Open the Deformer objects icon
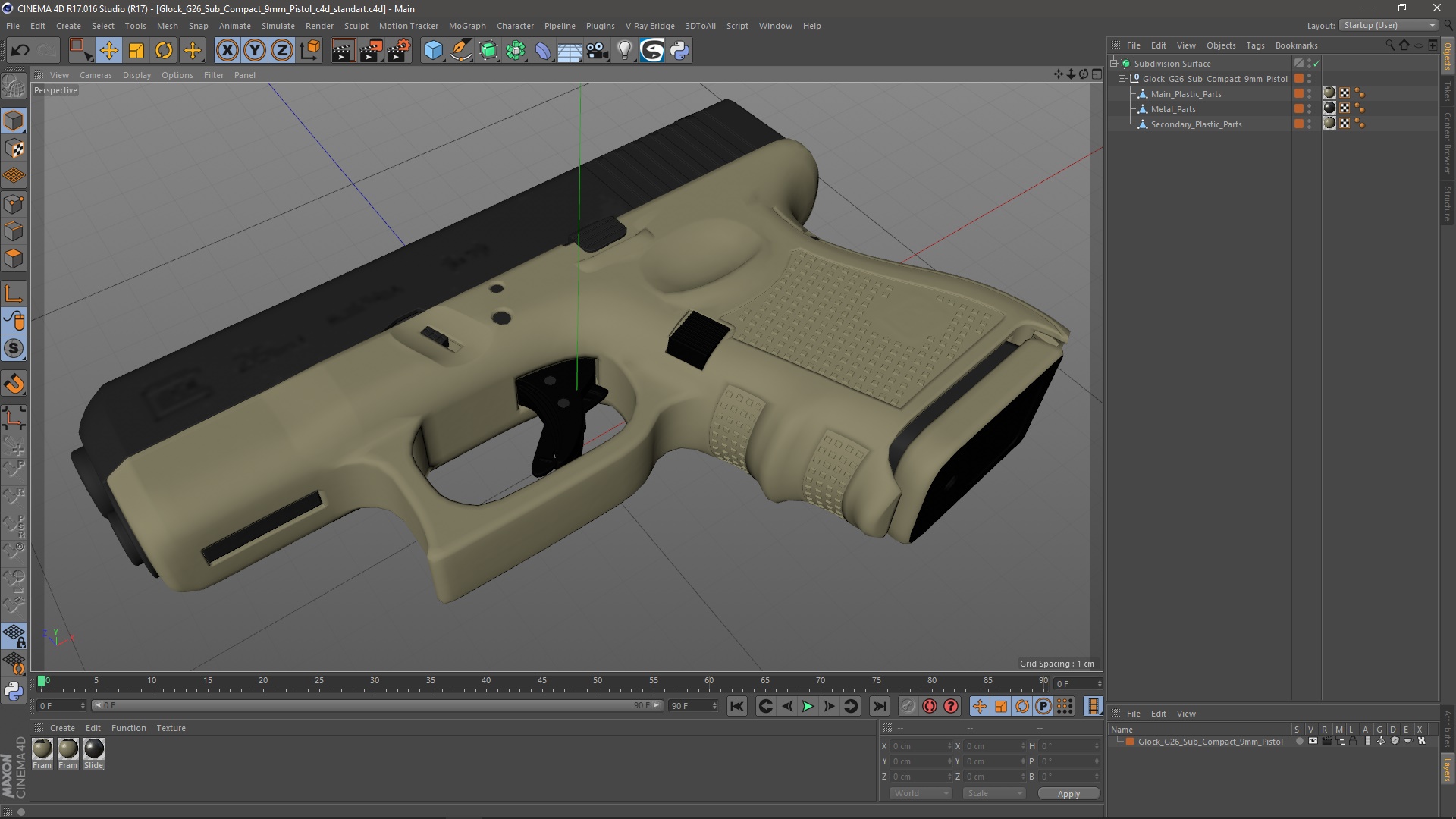Viewport: 1456px width, 819px height. coord(543,51)
